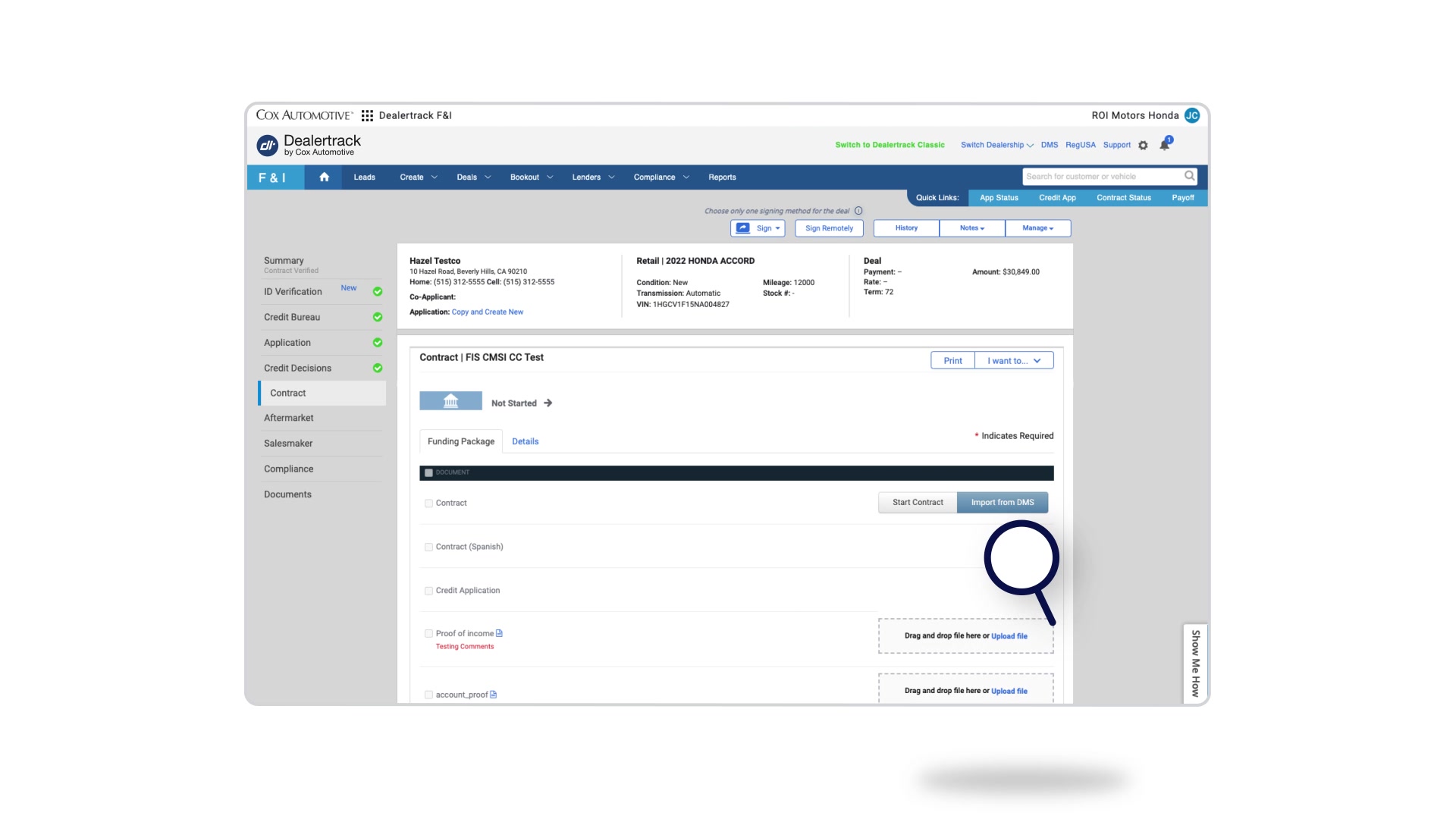Tick the Proof of income checkbox
The height and width of the screenshot is (819, 1456).
[428, 634]
